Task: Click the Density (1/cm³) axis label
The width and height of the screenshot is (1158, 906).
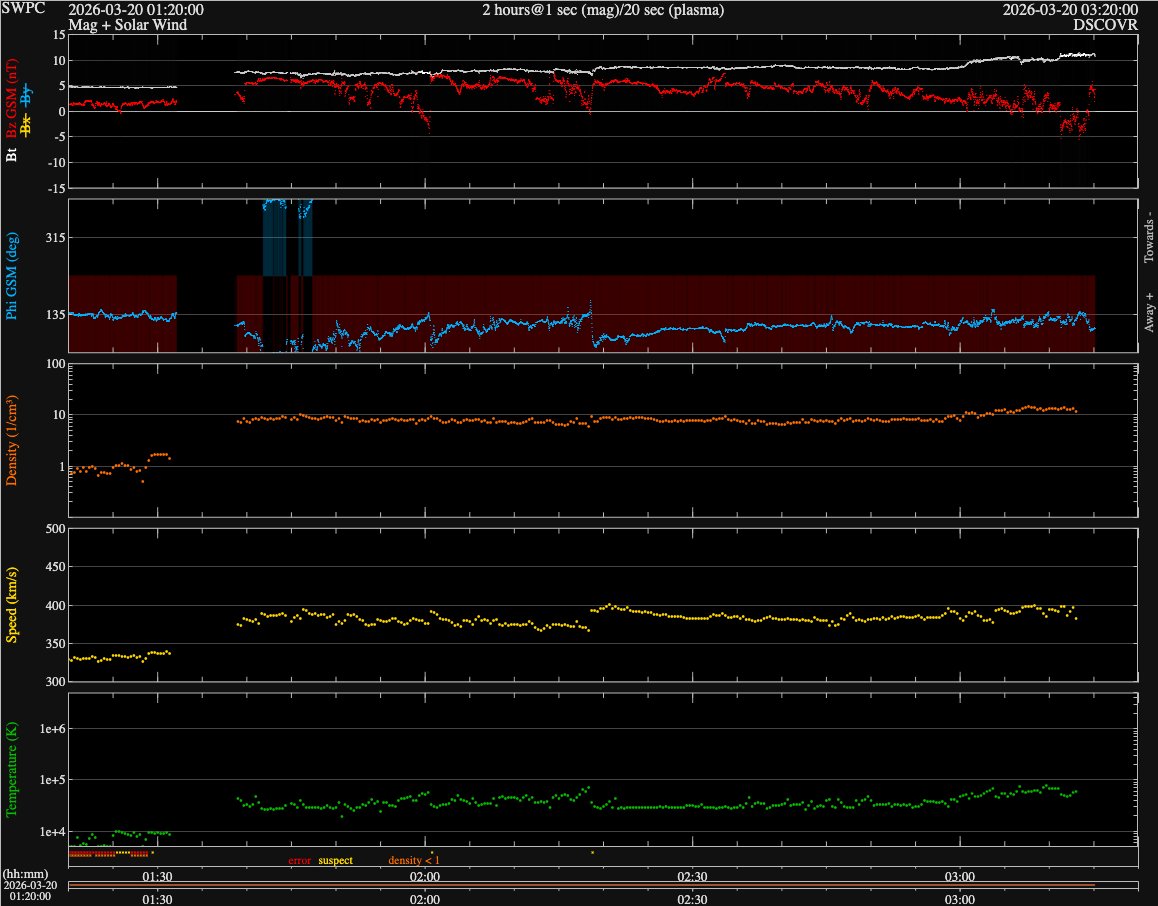Action: click(x=11, y=440)
